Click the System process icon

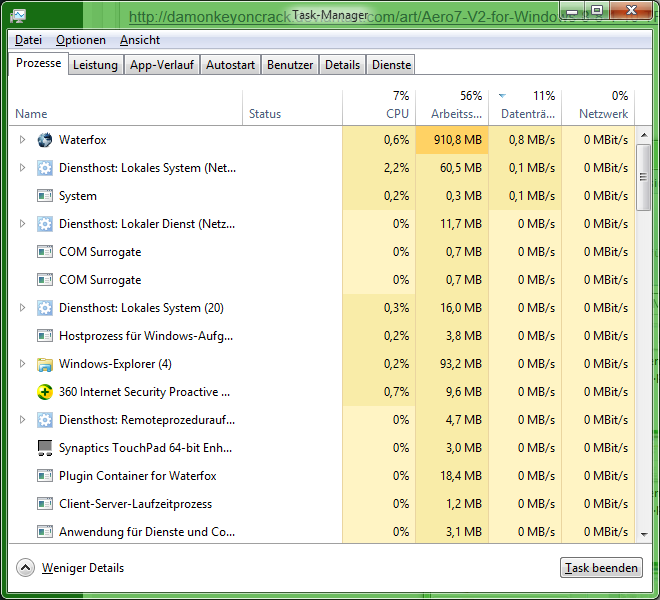point(45,196)
